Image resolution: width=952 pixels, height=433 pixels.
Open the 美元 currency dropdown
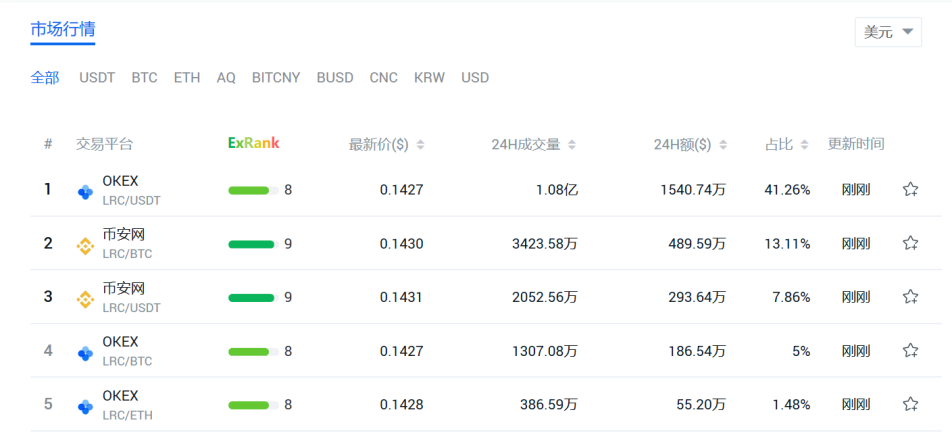pos(888,32)
